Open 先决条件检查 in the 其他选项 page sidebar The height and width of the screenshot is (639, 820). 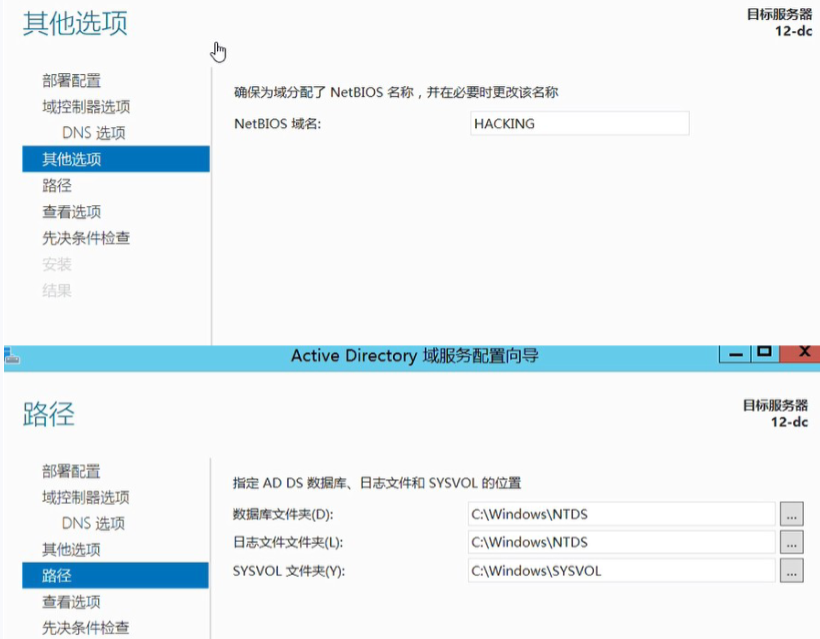(x=86, y=238)
